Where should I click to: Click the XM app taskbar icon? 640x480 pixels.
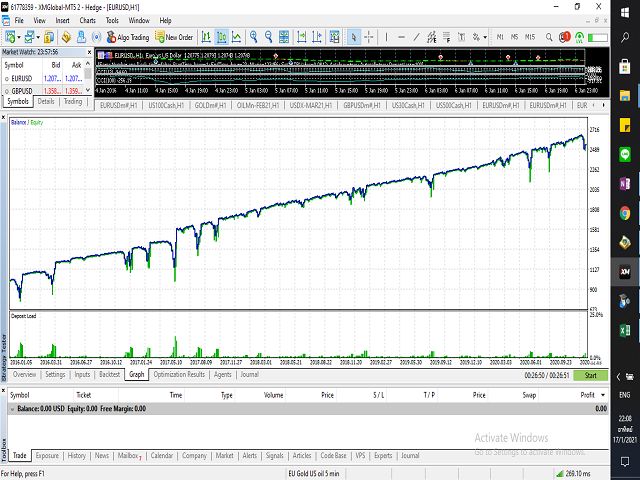pos(624,270)
